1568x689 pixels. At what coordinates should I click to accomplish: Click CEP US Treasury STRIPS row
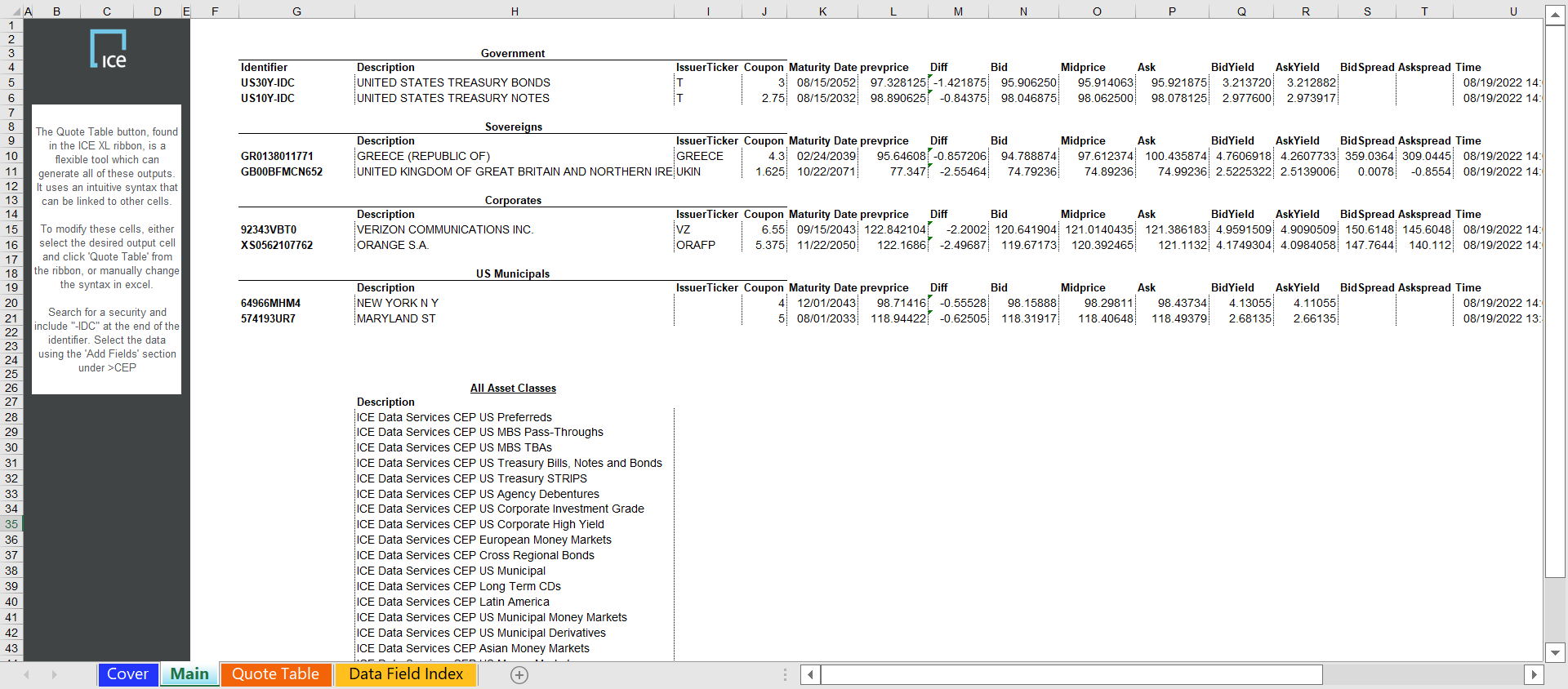pos(514,478)
